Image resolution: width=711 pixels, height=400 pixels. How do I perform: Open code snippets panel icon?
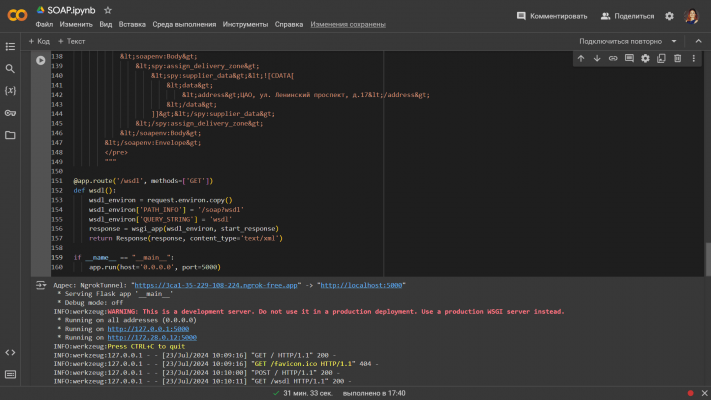10,352
